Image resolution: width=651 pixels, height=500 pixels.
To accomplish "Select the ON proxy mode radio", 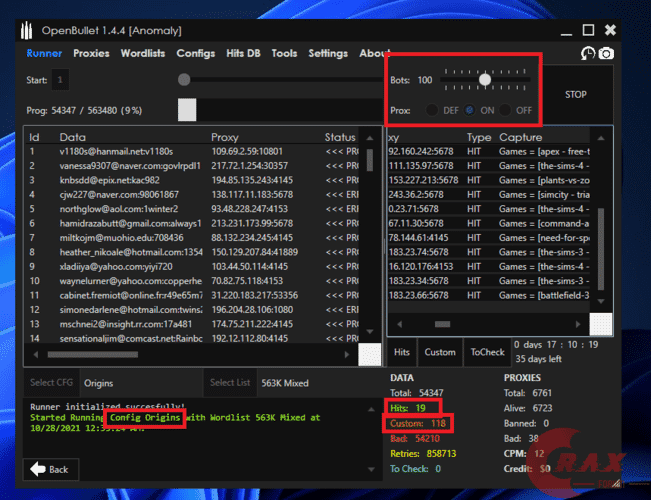I will point(470,110).
